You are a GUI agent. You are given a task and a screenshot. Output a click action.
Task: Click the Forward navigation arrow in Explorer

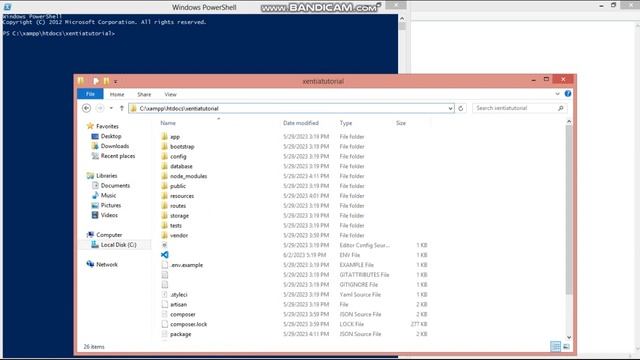[100, 108]
